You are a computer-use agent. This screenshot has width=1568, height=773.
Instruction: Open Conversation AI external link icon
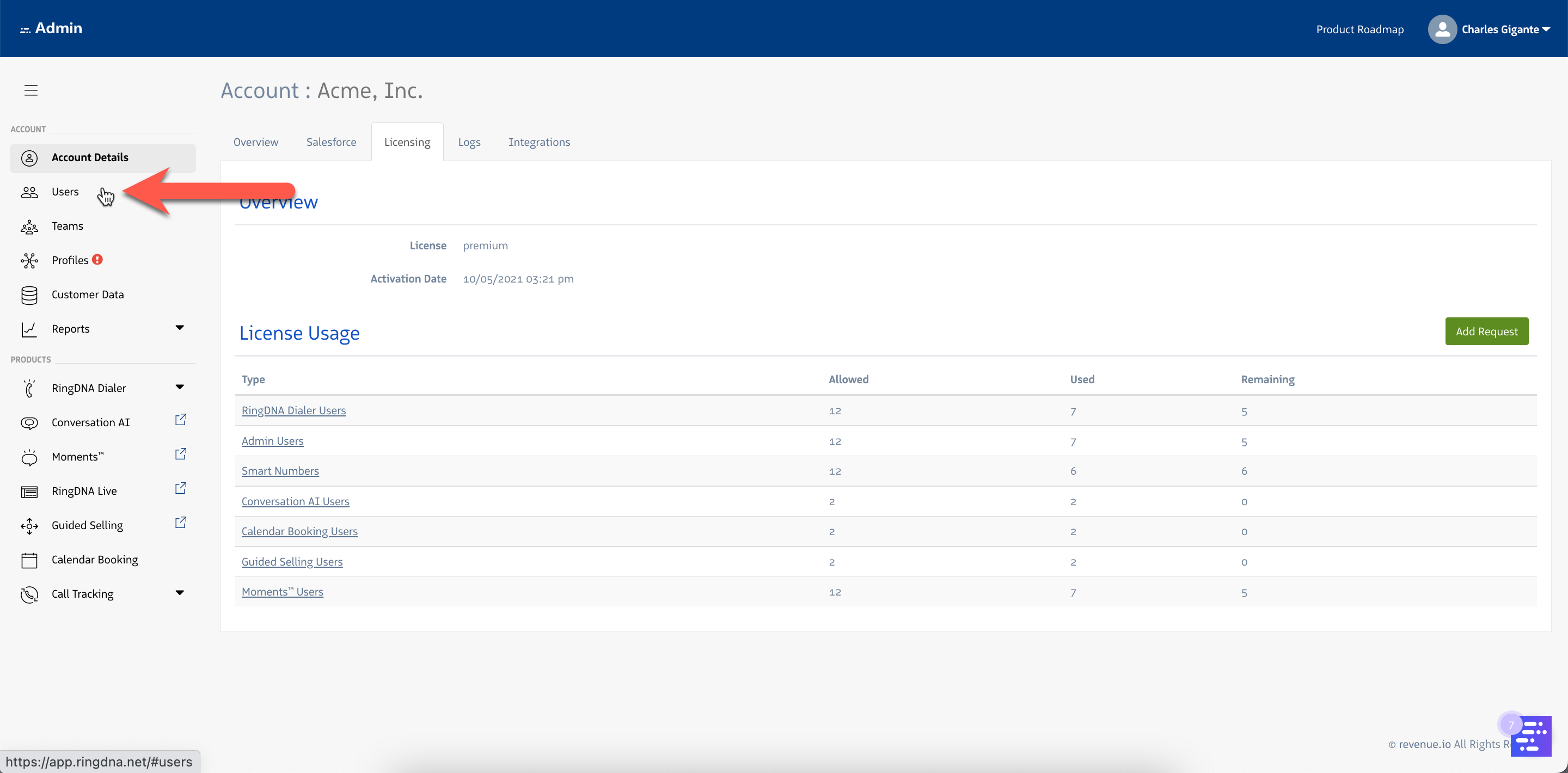pos(181,419)
